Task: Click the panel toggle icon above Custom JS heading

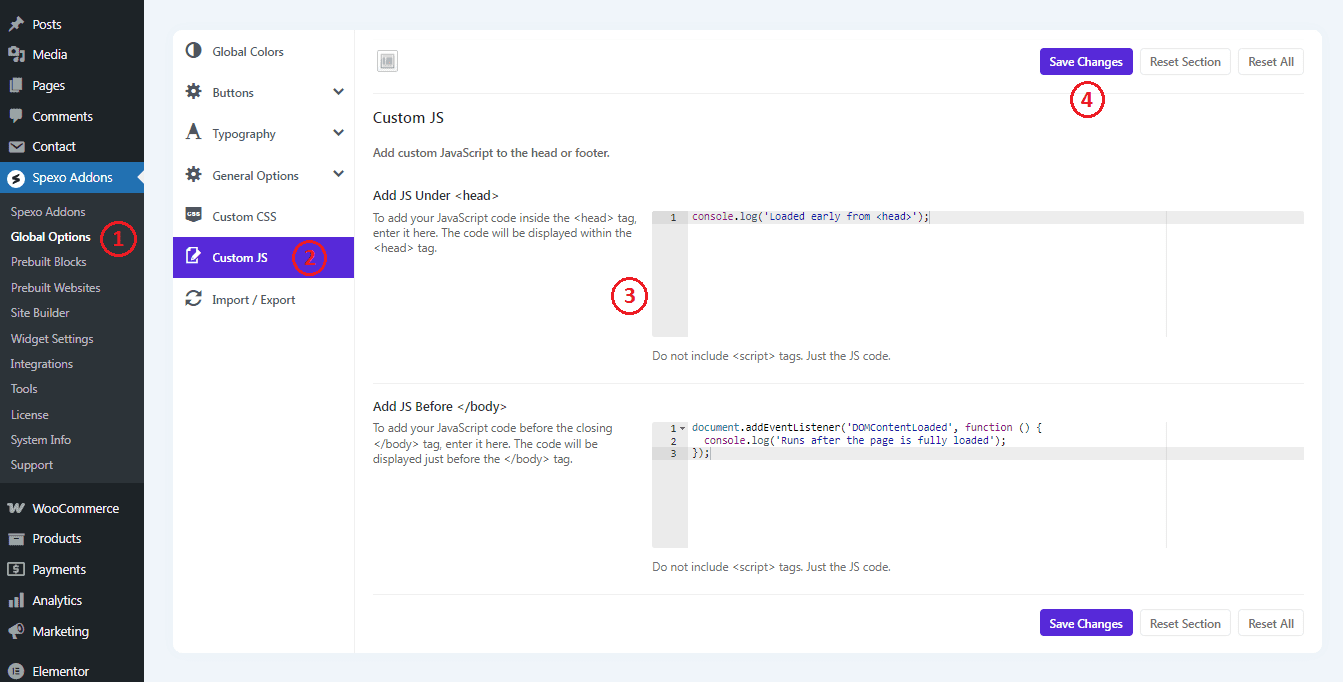Action: point(387,60)
